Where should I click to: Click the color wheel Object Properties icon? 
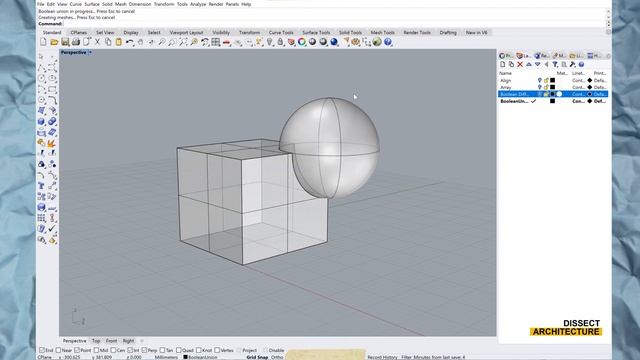click(x=302, y=42)
